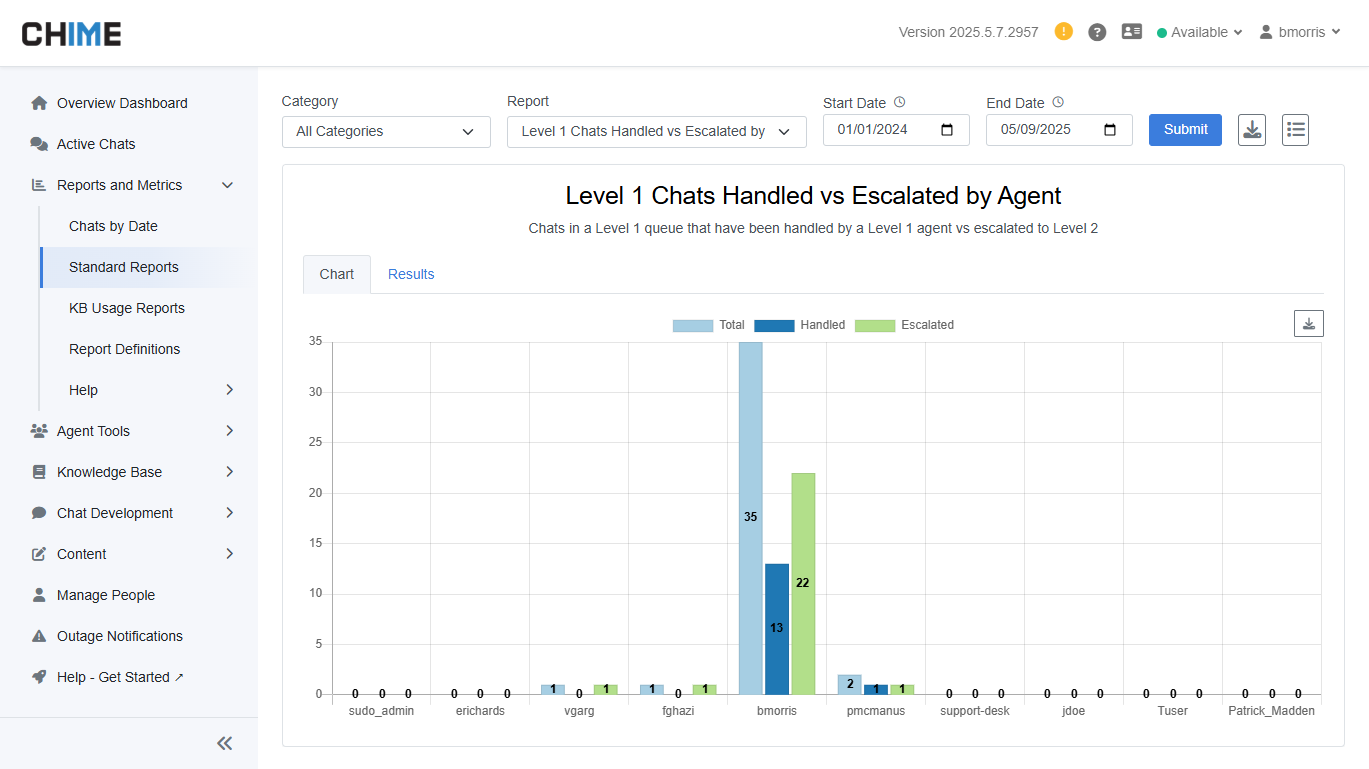Open the list view icon beside download
Viewport: 1369px width, 769px height.
[1295, 130]
